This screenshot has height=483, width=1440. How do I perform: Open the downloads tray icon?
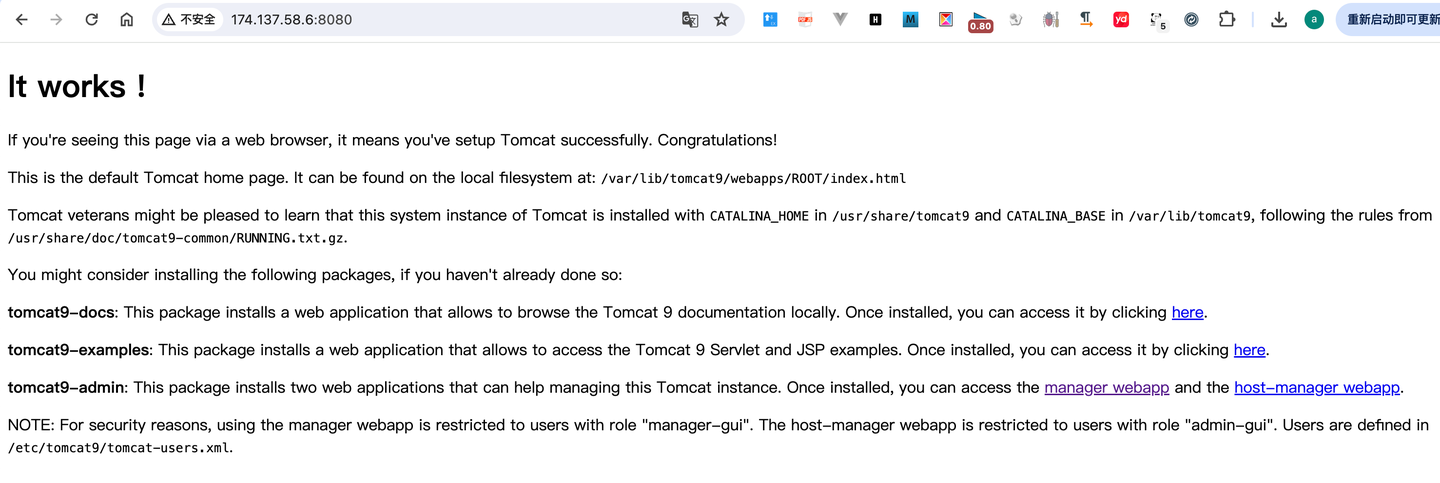tap(1278, 19)
